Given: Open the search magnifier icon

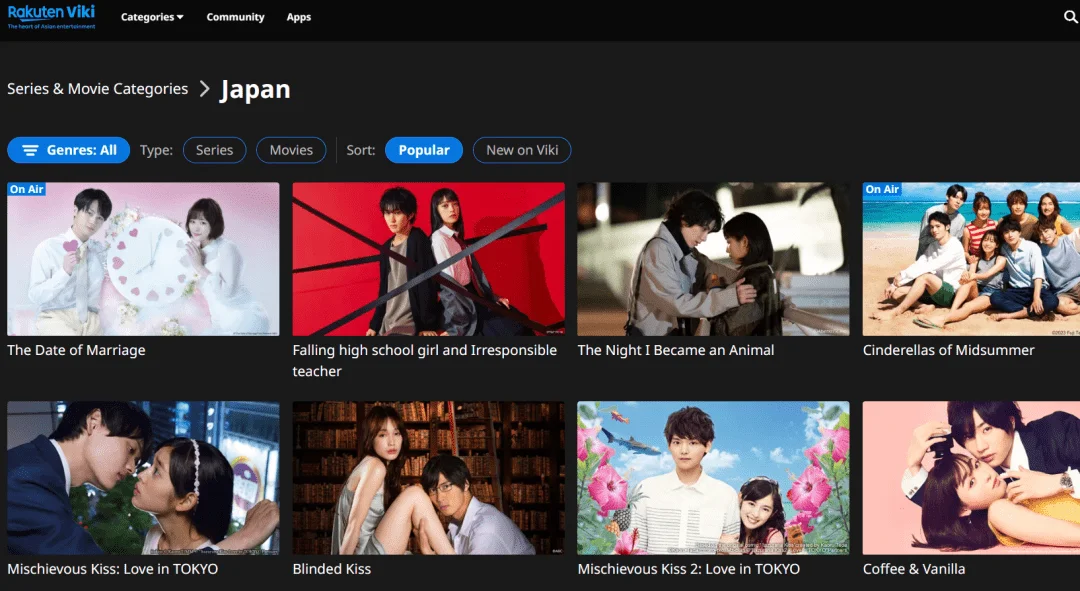Looking at the screenshot, I should [1070, 17].
